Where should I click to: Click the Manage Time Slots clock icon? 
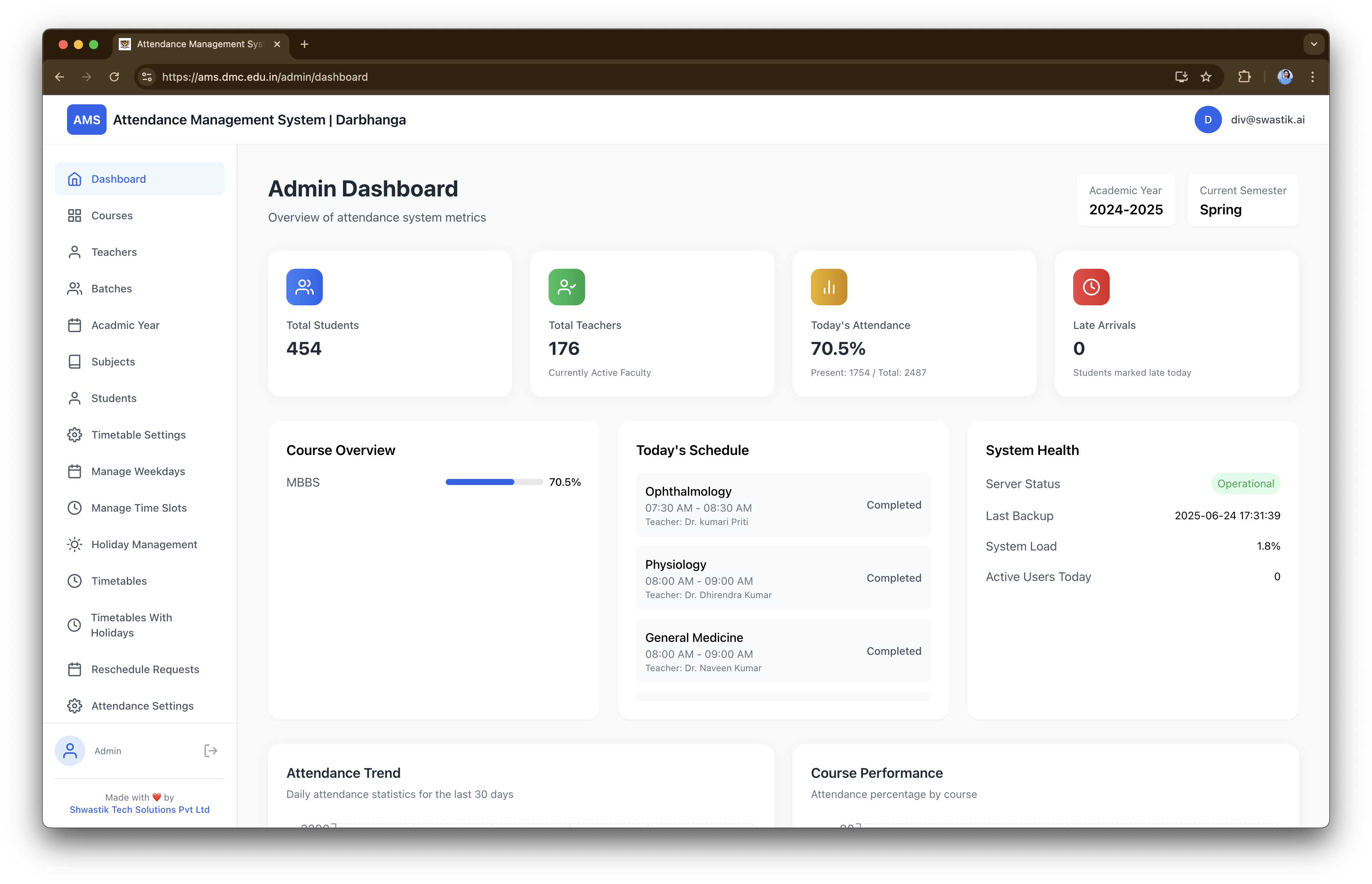(75, 507)
